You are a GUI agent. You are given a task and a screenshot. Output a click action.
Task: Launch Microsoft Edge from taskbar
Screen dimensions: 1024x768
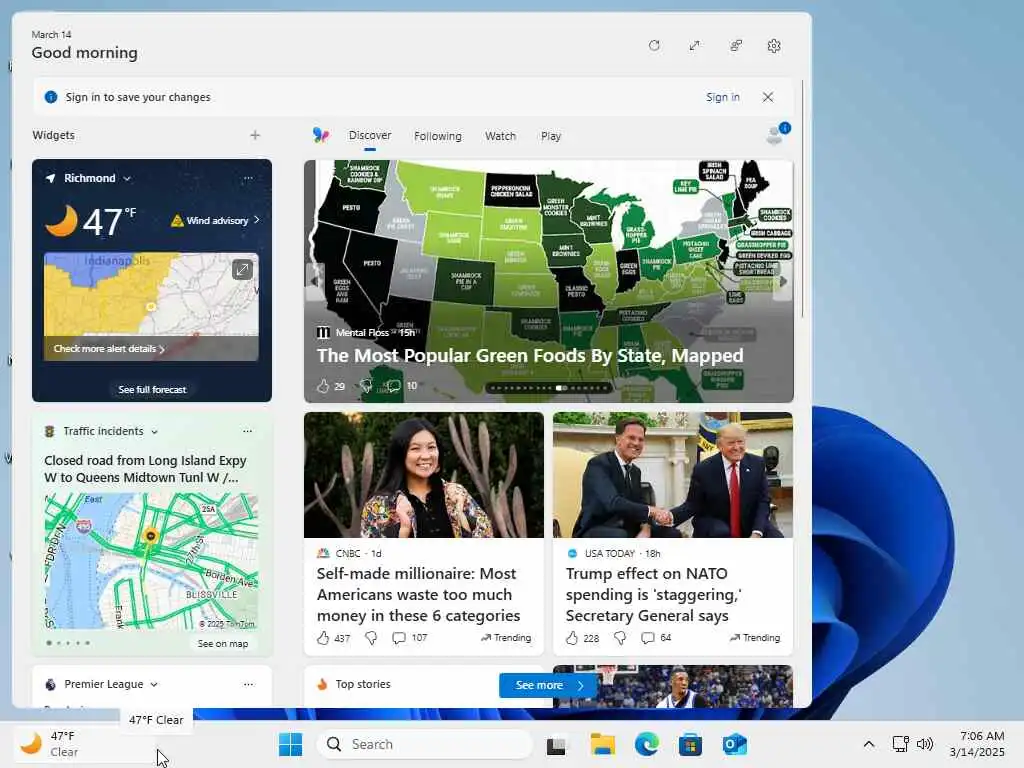coord(647,744)
